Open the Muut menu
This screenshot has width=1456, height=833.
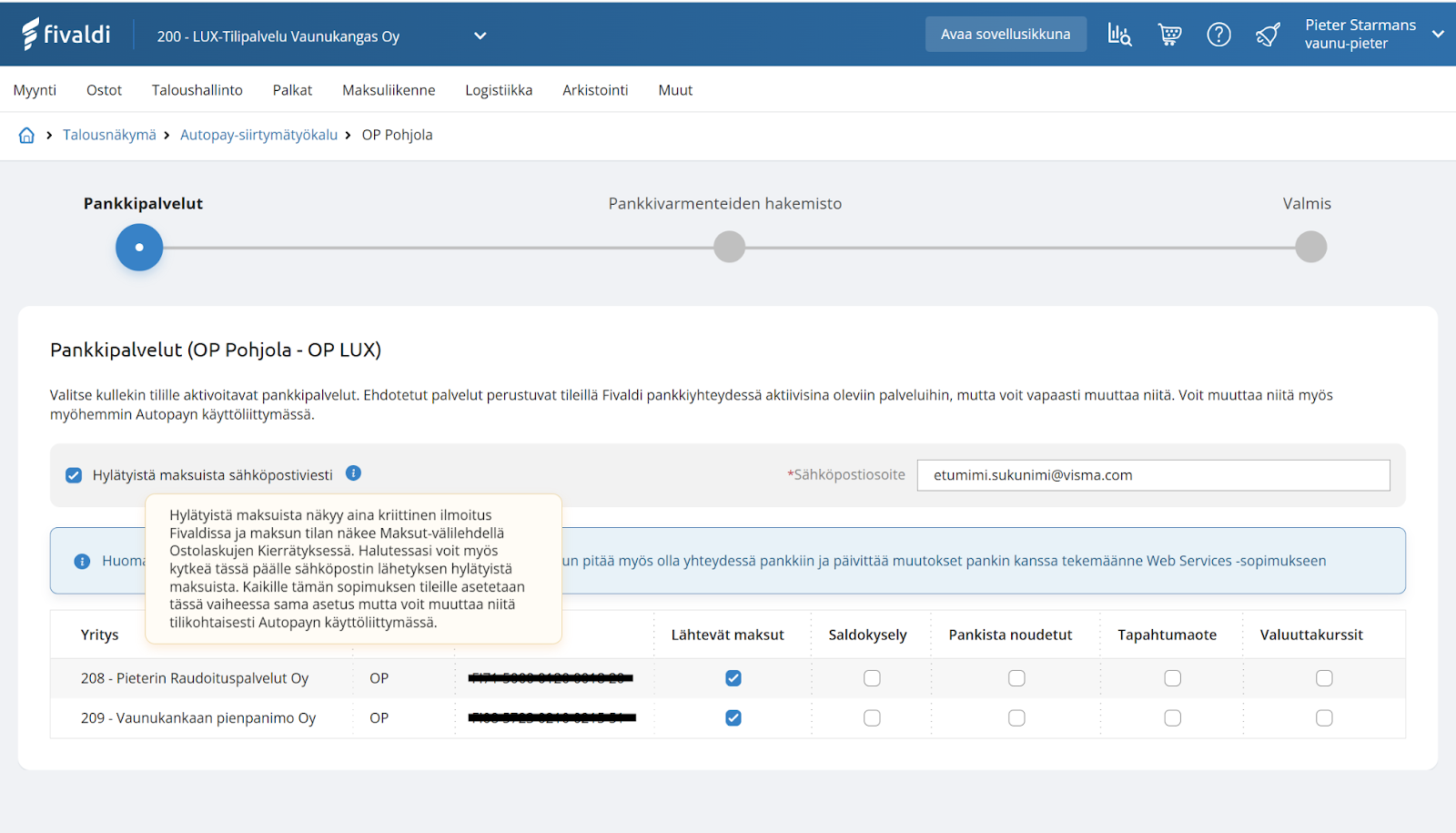click(675, 90)
